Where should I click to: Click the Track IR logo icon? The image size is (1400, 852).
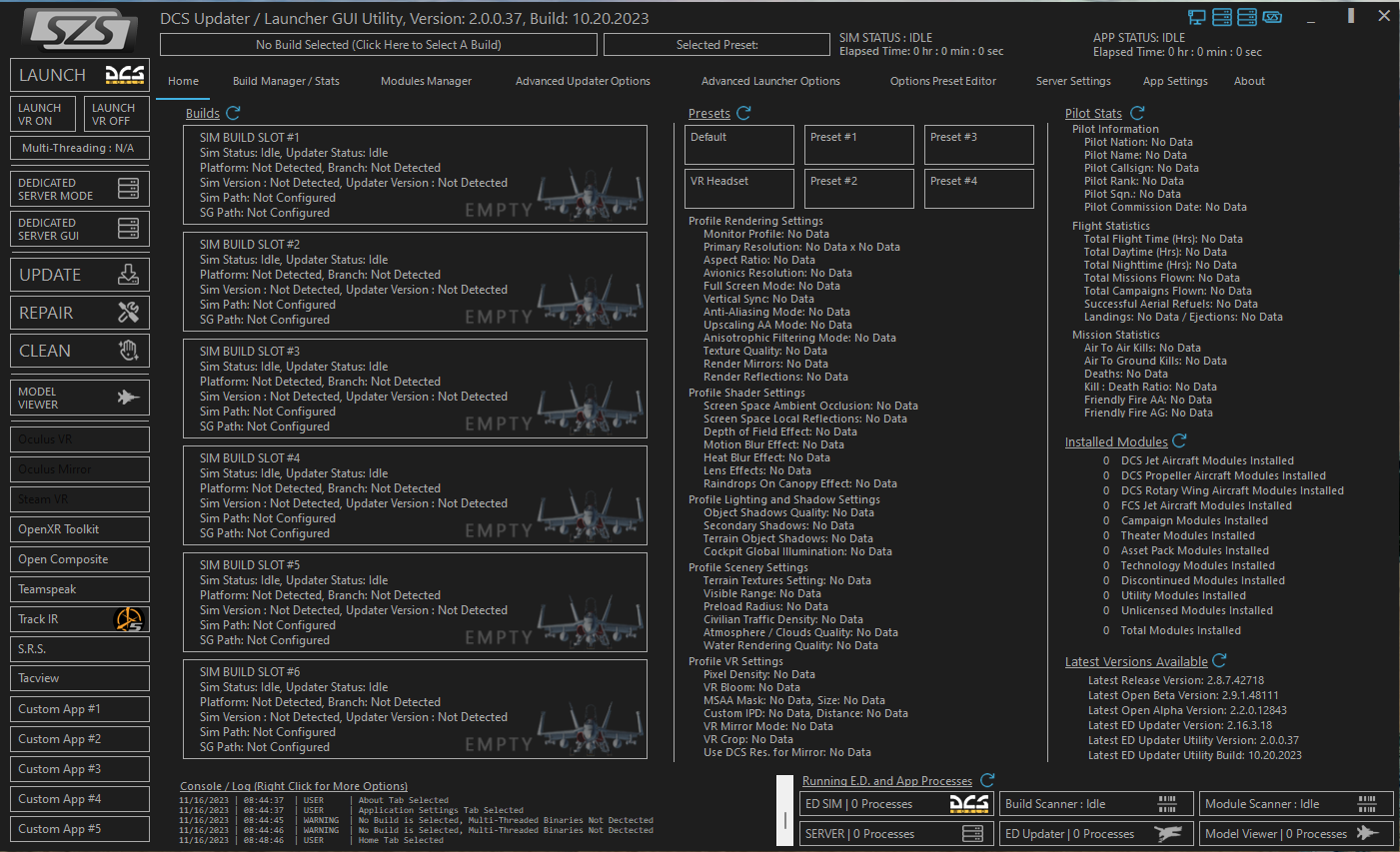pos(129,619)
